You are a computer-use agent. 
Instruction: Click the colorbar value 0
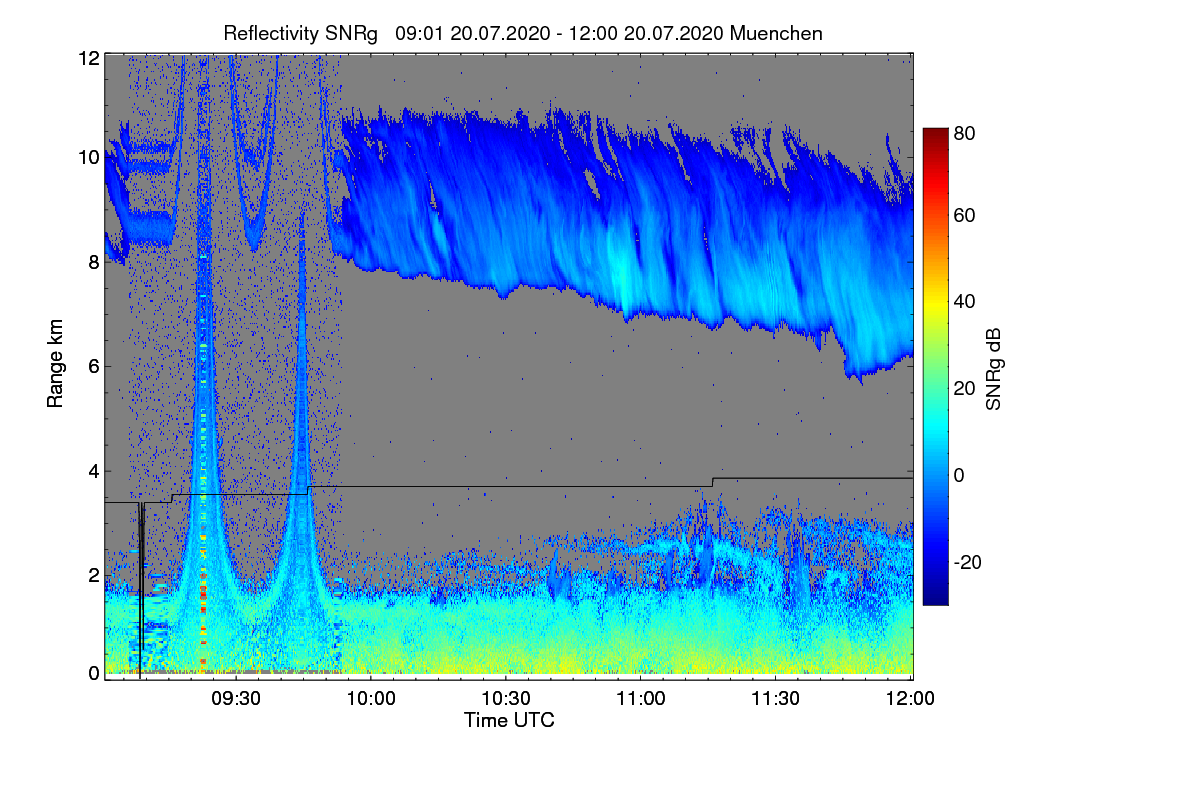pyautogui.click(x=960, y=475)
